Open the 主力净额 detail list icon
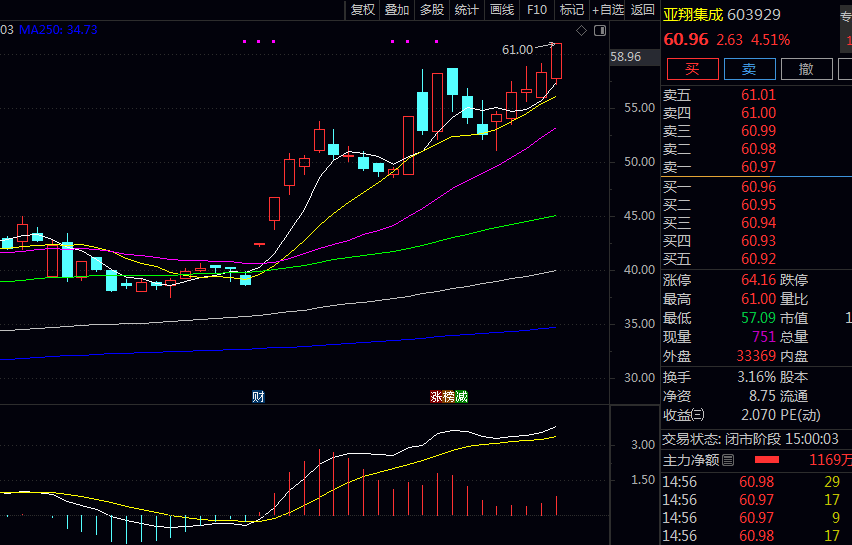Viewport: 852px width, 545px height. tap(727, 460)
